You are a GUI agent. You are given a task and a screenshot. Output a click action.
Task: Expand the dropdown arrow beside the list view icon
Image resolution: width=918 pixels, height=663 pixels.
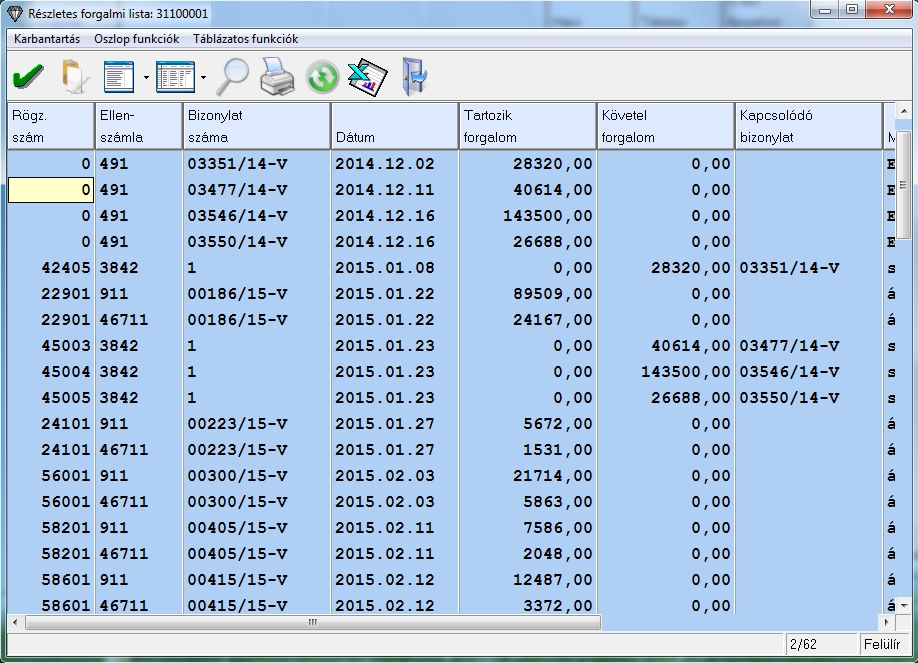[146, 77]
